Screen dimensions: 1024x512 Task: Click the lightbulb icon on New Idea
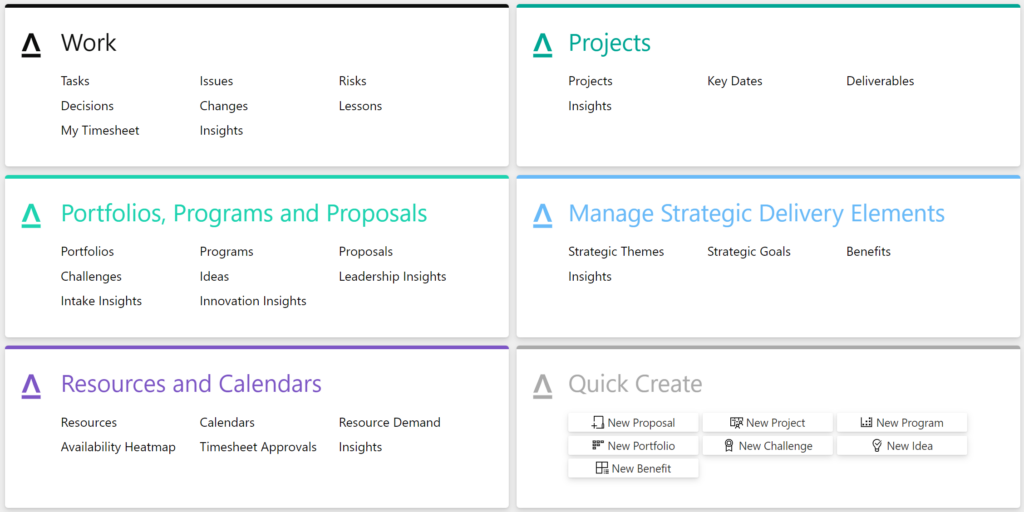(x=877, y=445)
